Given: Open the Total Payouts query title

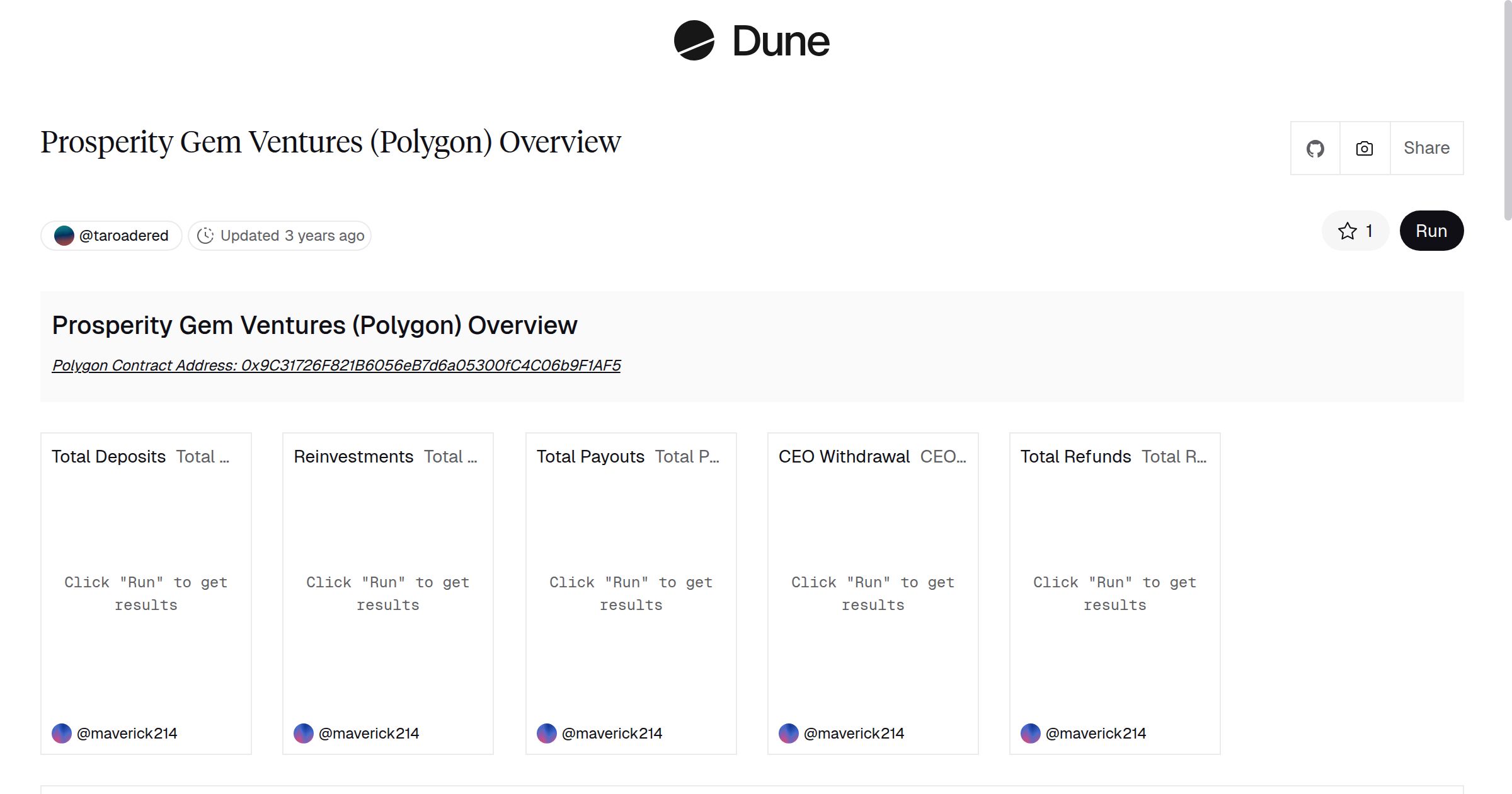Looking at the screenshot, I should 590,456.
